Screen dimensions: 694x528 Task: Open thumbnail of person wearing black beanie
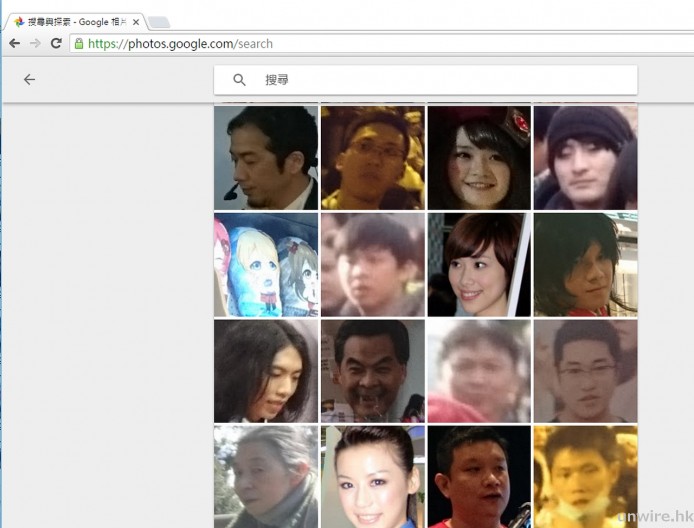585,157
